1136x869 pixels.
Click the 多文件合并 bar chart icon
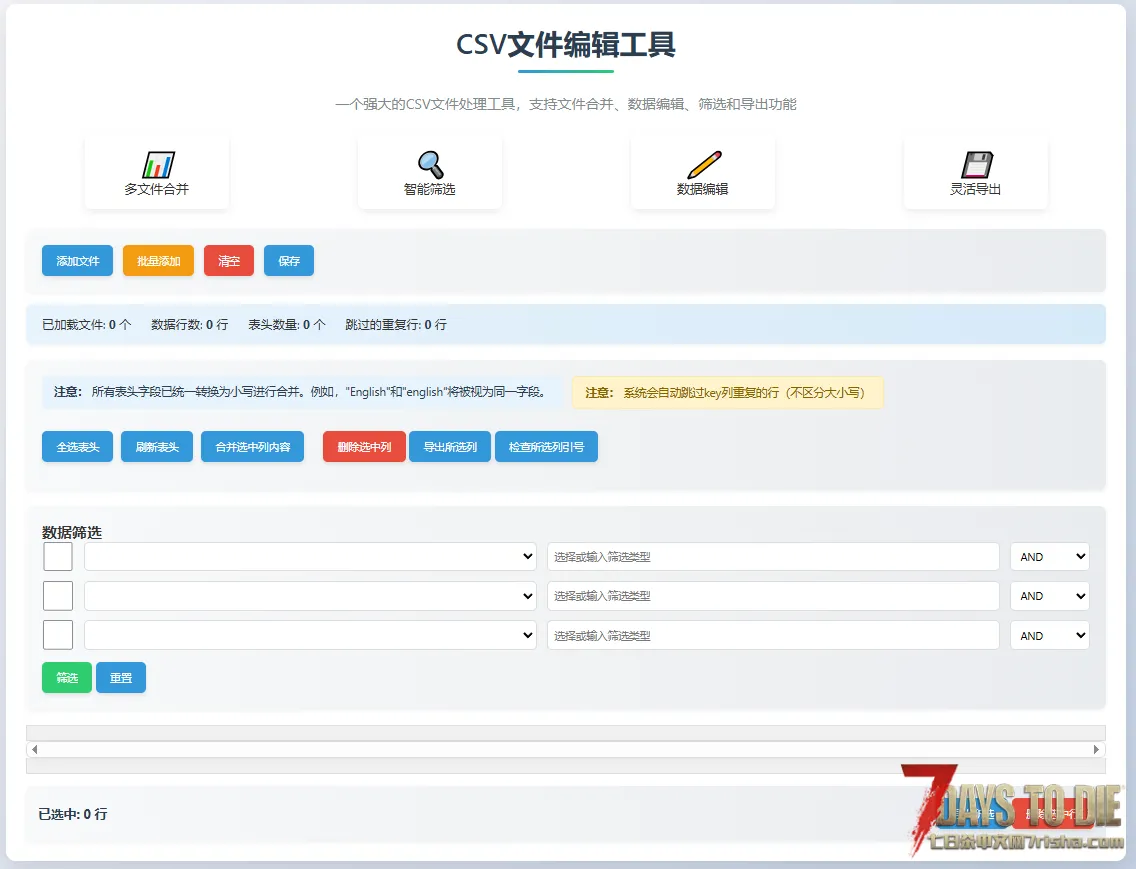coord(158,165)
